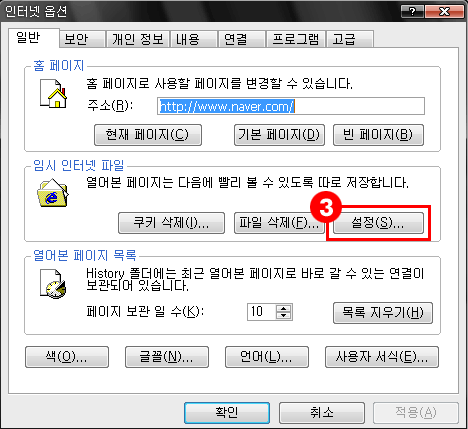Click the help question mark button
The width and height of the screenshot is (468, 429).
tap(412, 12)
